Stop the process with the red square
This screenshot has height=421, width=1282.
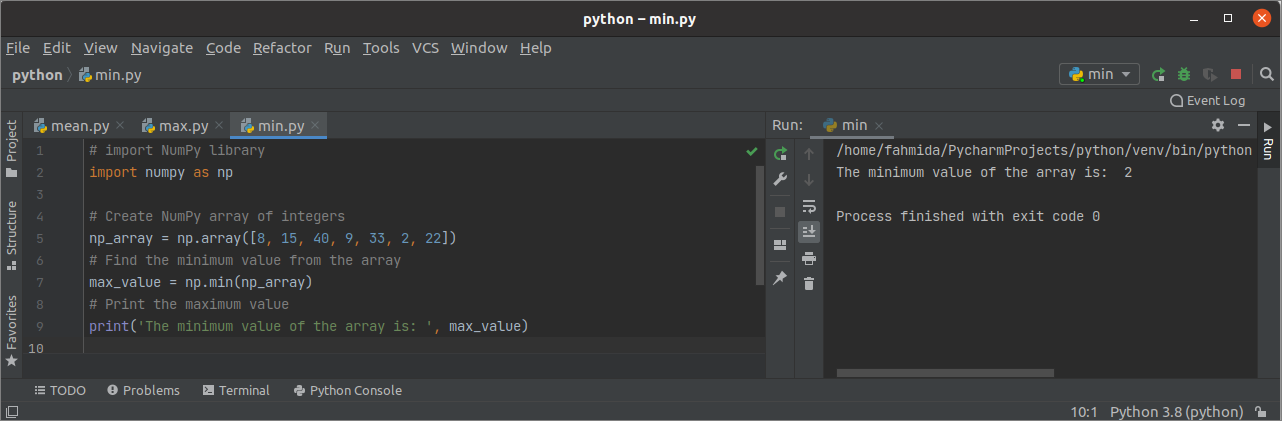(1236, 74)
